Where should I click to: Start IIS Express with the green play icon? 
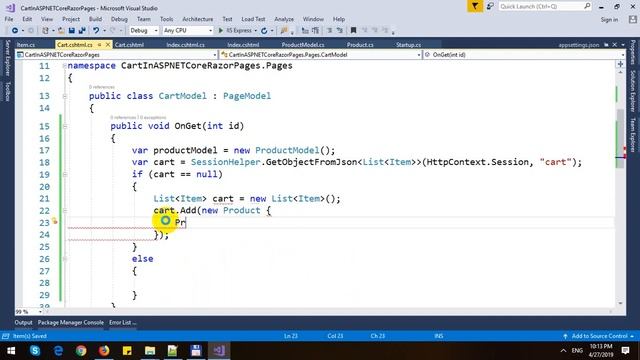[x=221, y=31]
